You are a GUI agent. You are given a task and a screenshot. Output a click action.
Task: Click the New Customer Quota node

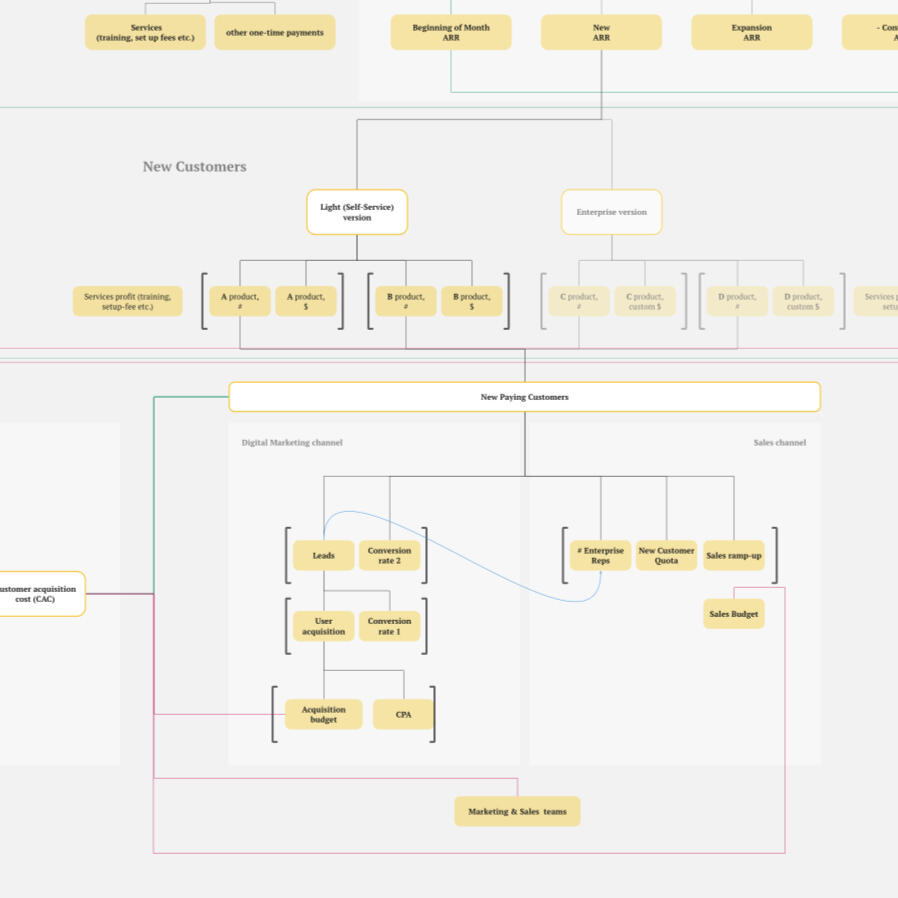666,555
